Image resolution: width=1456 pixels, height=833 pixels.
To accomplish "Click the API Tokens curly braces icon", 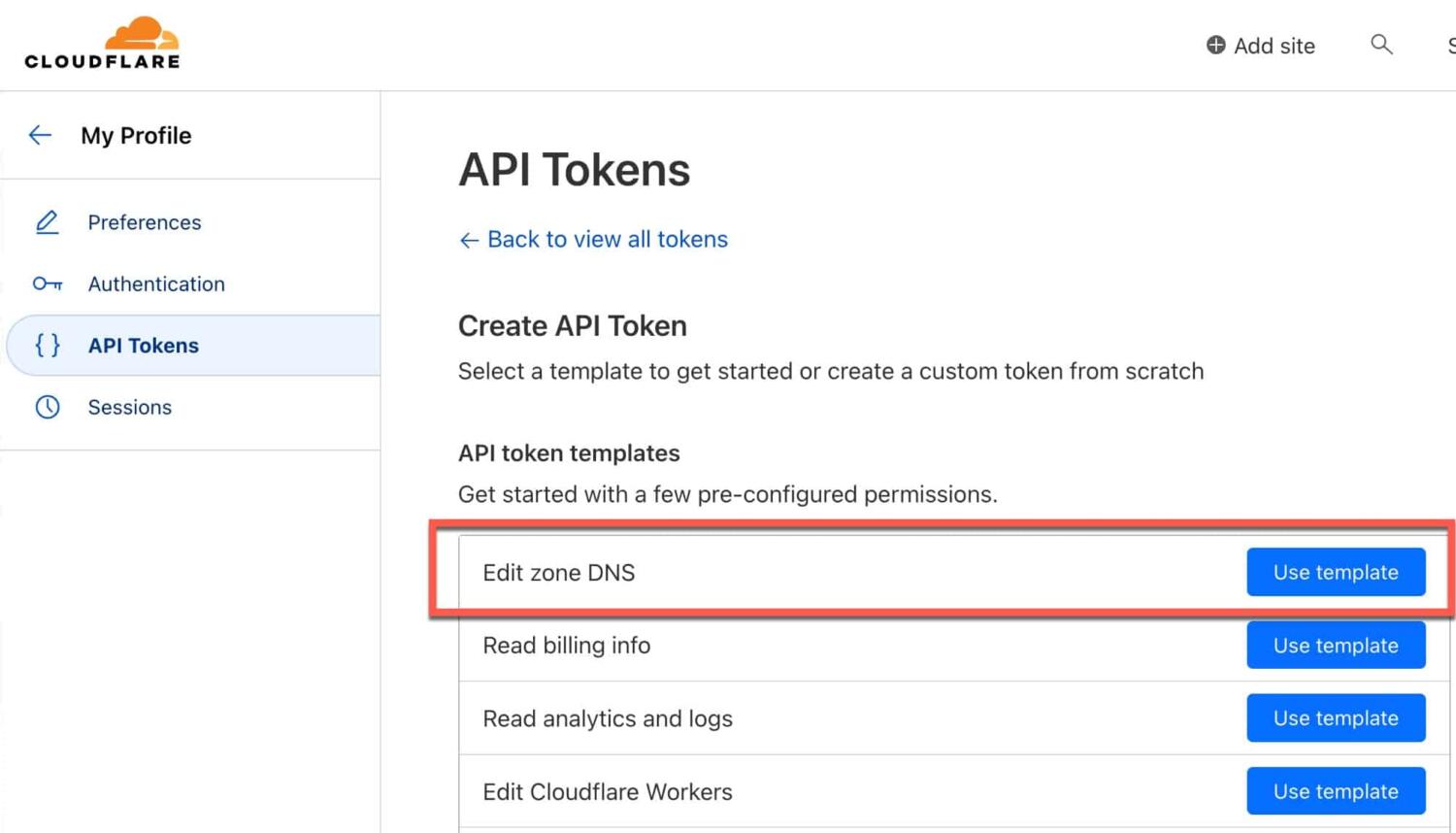I will (47, 345).
